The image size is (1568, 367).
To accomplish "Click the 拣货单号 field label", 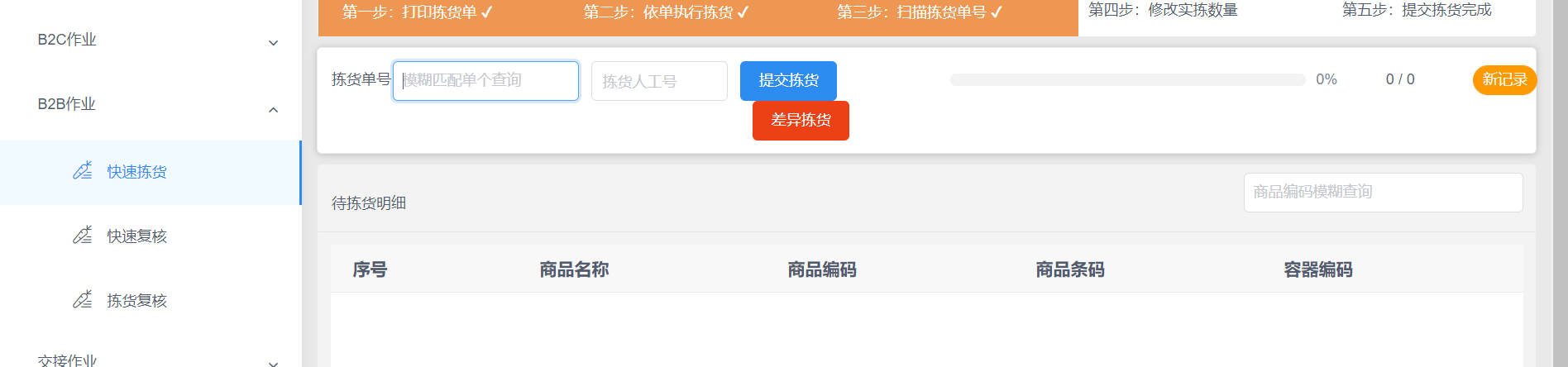I will [361, 79].
